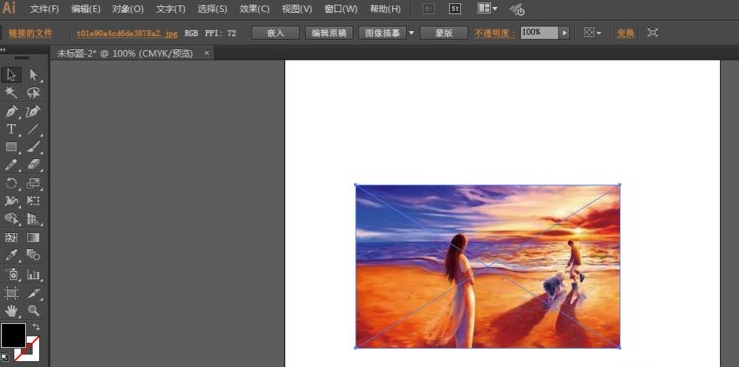
Task: Select the Symbol Sprayer tool
Action: [x=11, y=275]
